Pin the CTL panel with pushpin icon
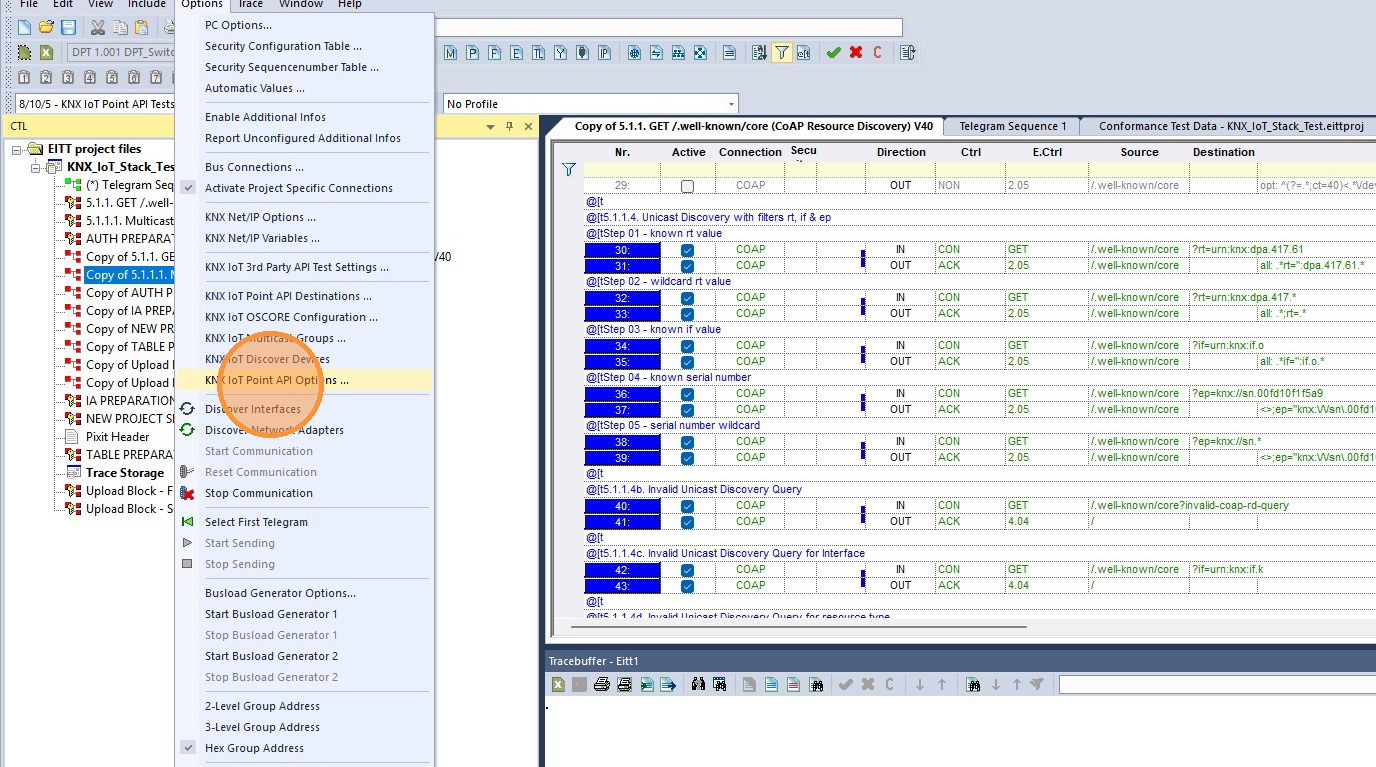This screenshot has height=767, width=1376. pyautogui.click(x=509, y=126)
